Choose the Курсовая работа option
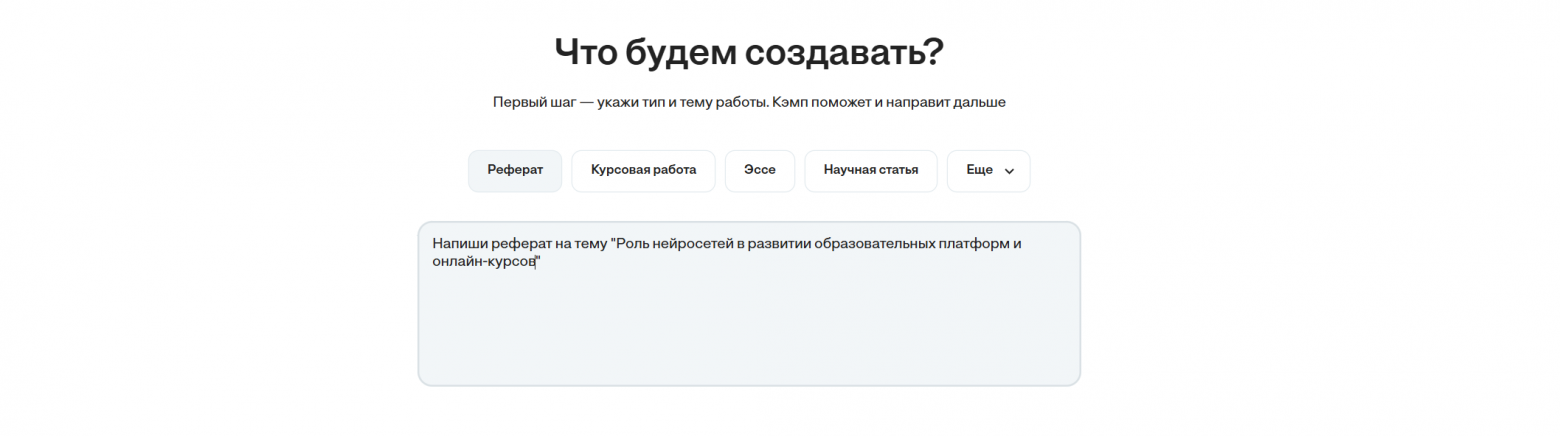Viewport: 1560px width, 436px height. click(x=643, y=170)
